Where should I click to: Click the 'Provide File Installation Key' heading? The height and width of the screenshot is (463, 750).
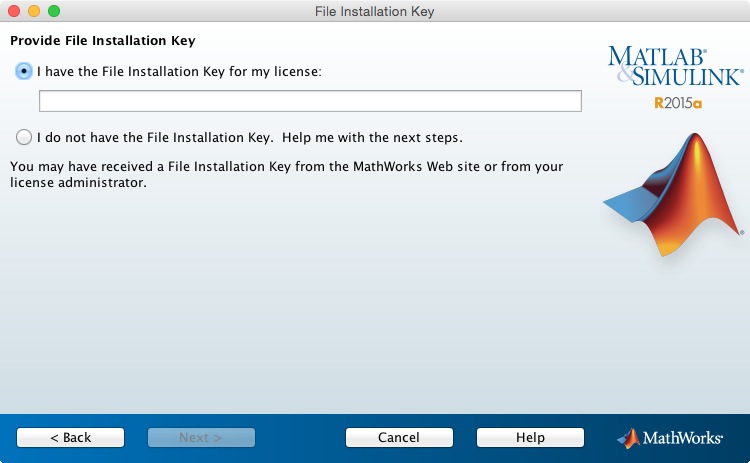coord(103,41)
